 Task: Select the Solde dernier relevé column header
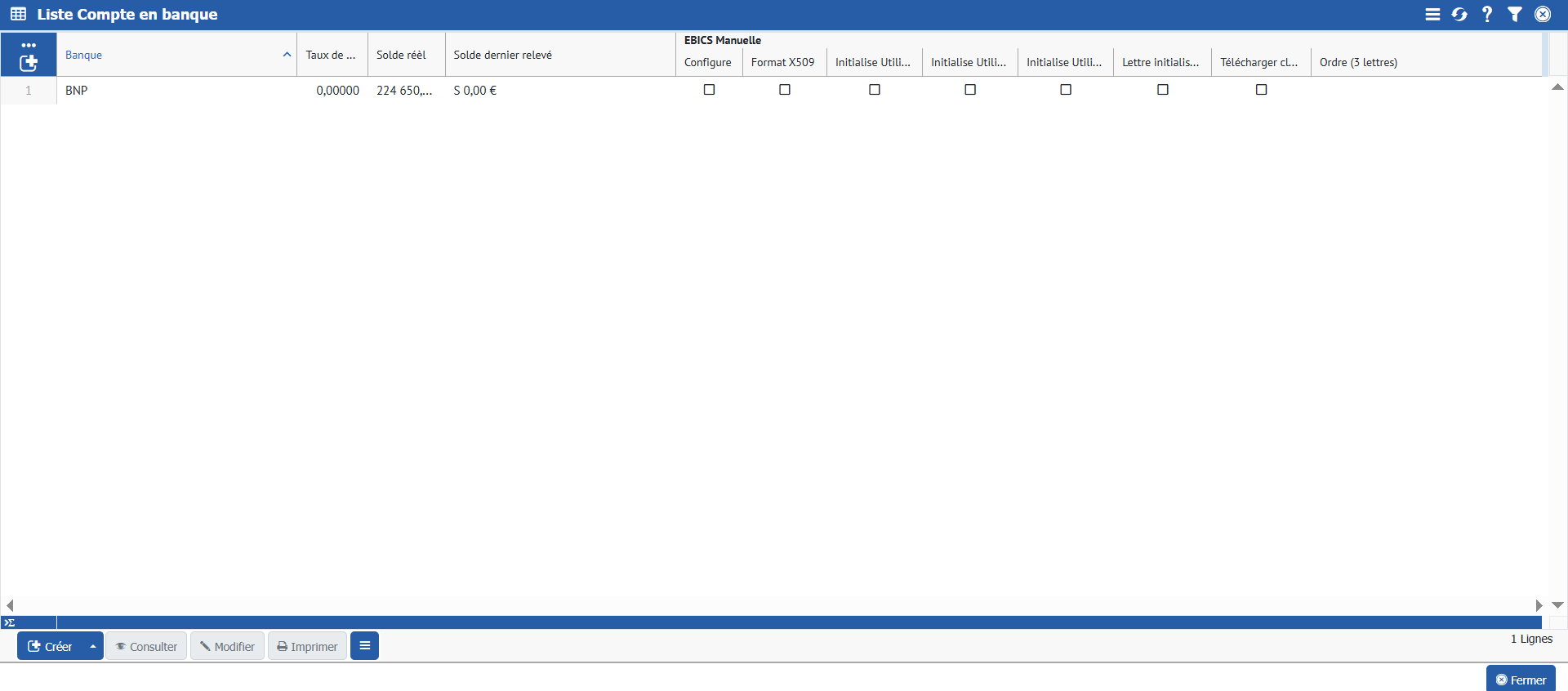[502, 55]
